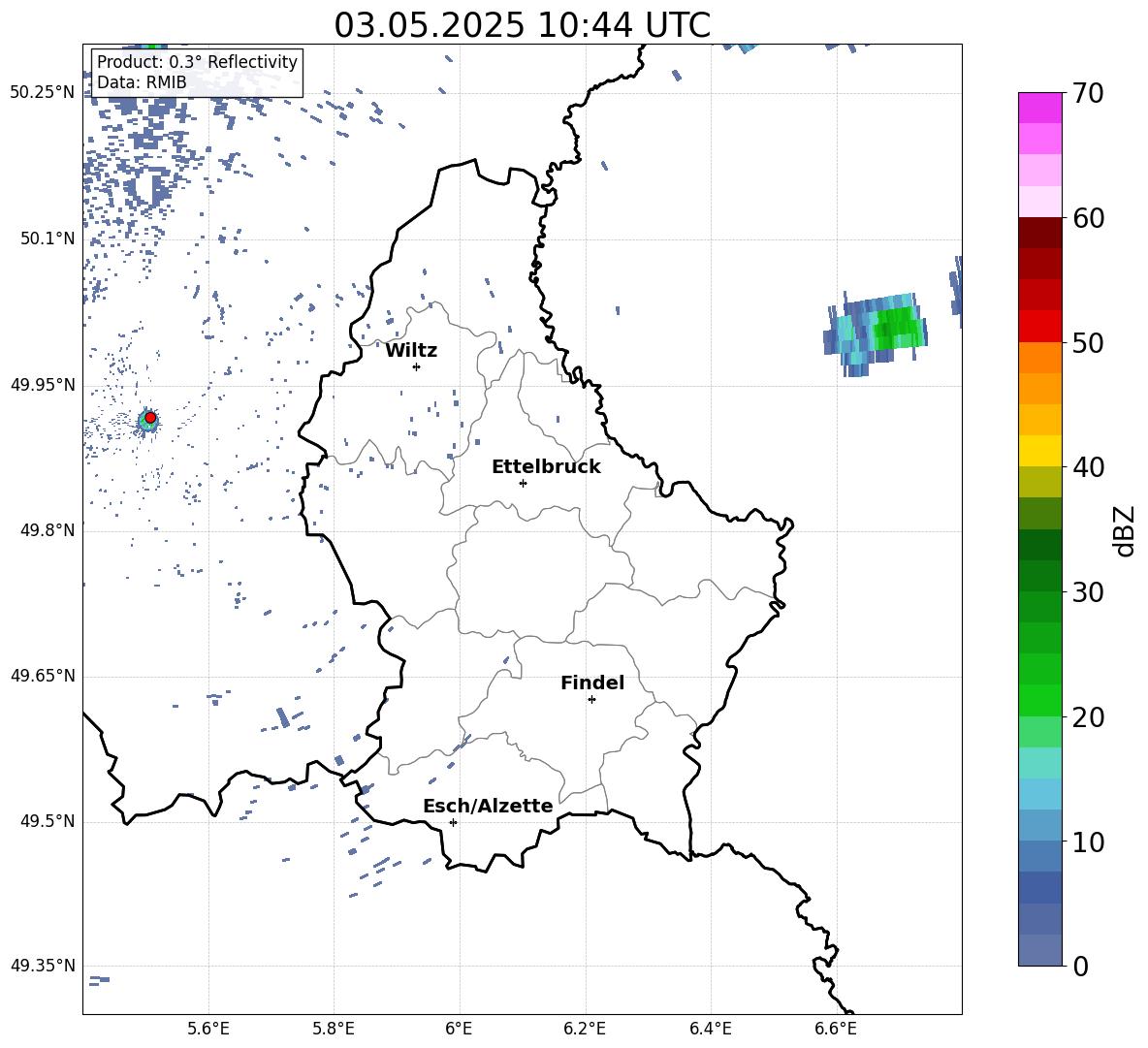Select the Wiltz city label
The width and height of the screenshot is (1148, 1048).
[411, 351]
